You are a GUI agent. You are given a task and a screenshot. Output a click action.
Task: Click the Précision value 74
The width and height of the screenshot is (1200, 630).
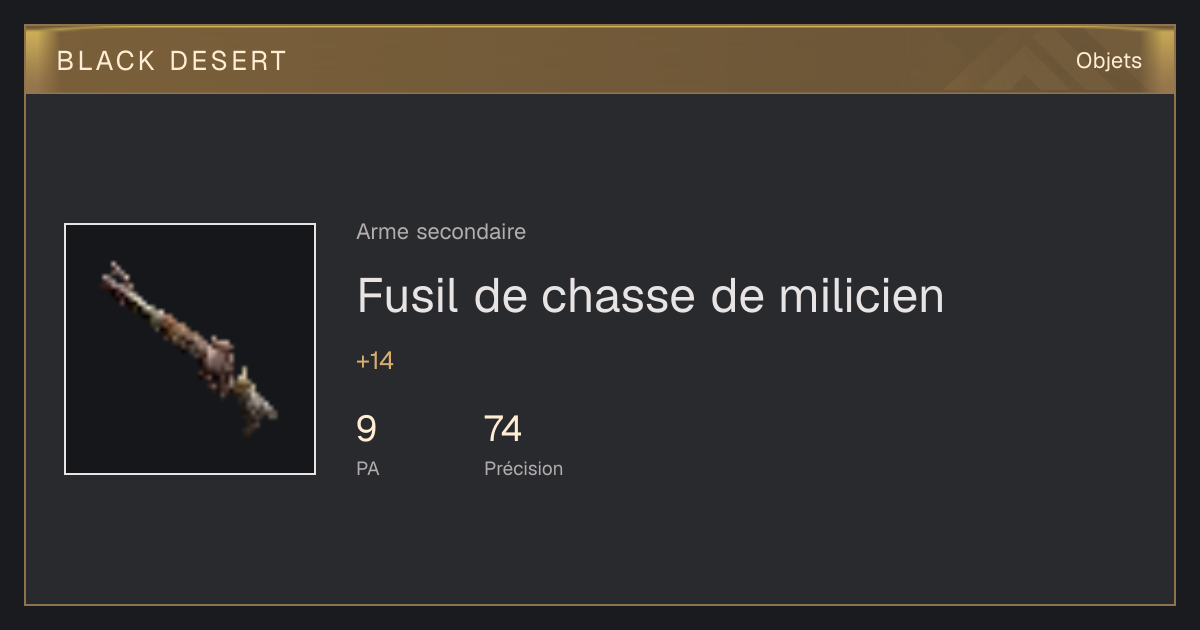(x=503, y=429)
